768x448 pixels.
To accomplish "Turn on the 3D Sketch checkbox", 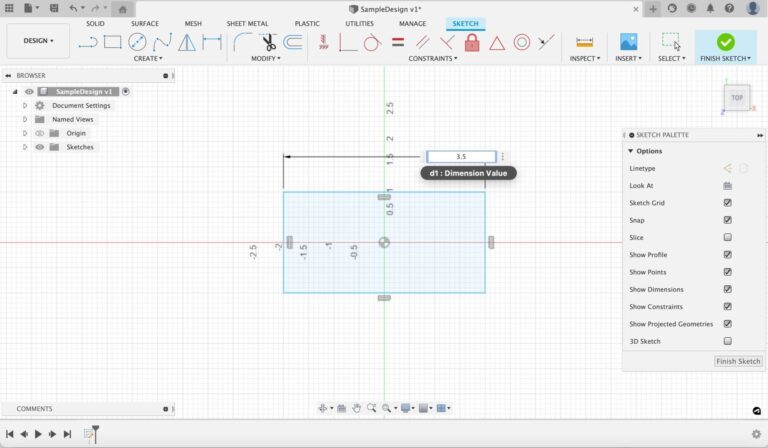I will pyautogui.click(x=727, y=341).
